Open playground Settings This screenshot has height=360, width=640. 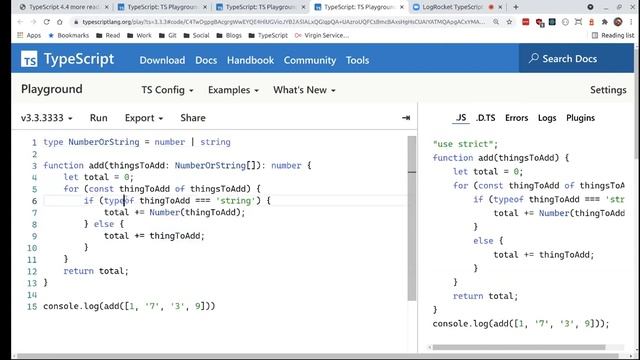click(608, 90)
